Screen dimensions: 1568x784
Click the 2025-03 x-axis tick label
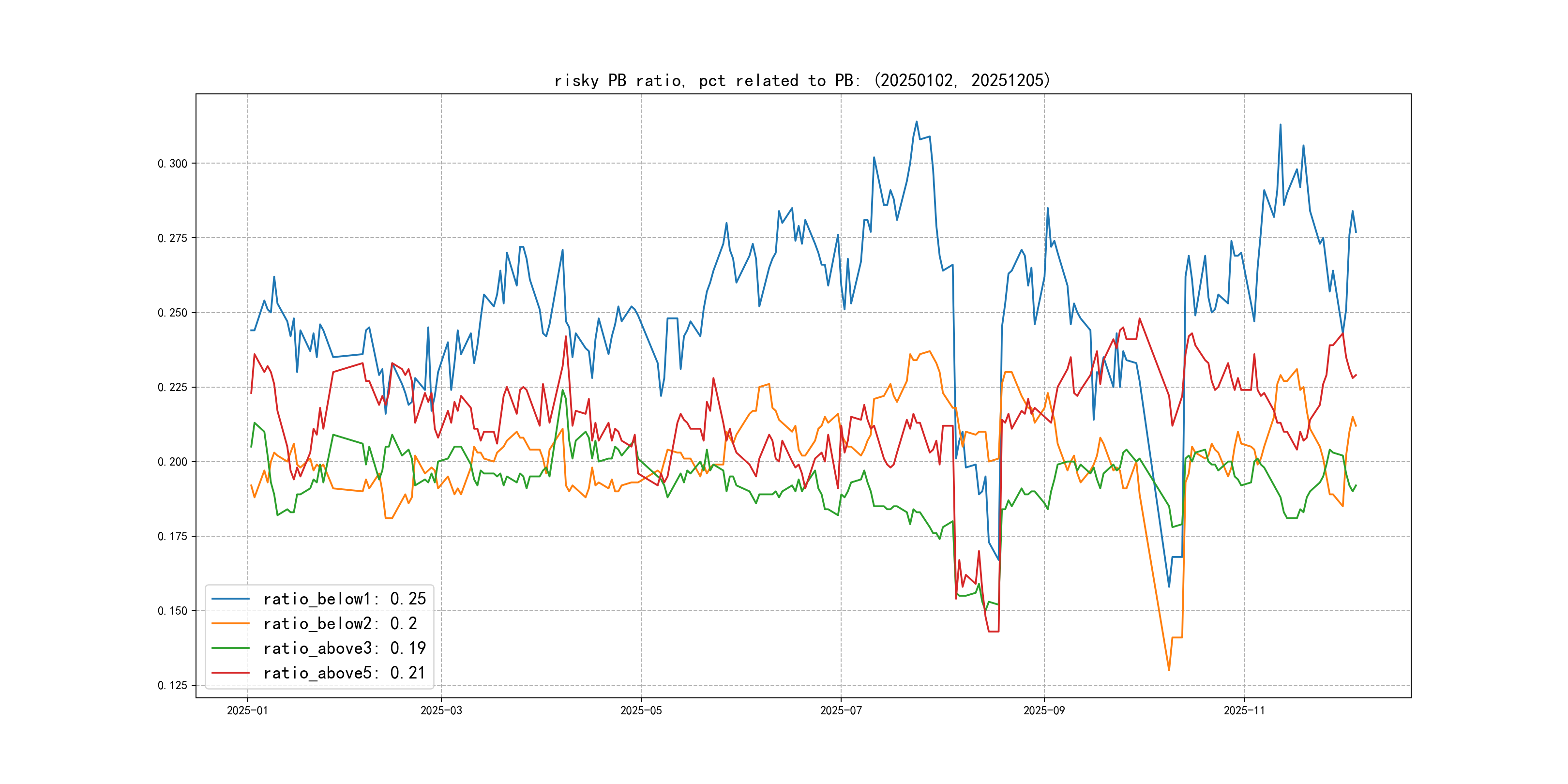(x=441, y=711)
